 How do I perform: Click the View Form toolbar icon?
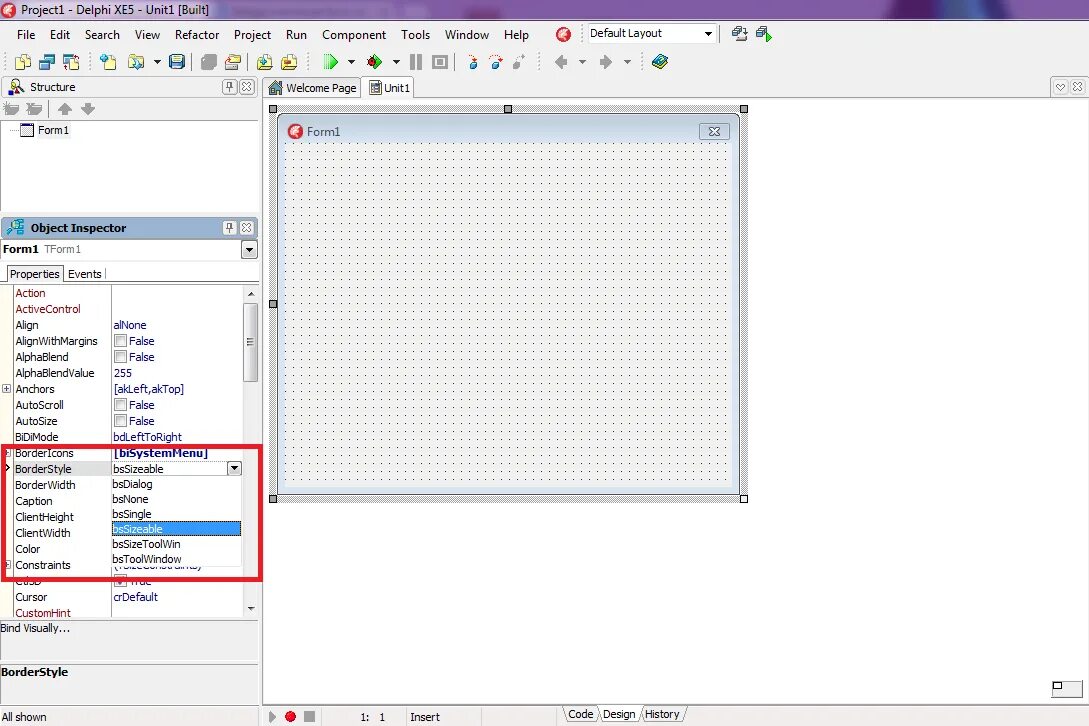[47, 62]
